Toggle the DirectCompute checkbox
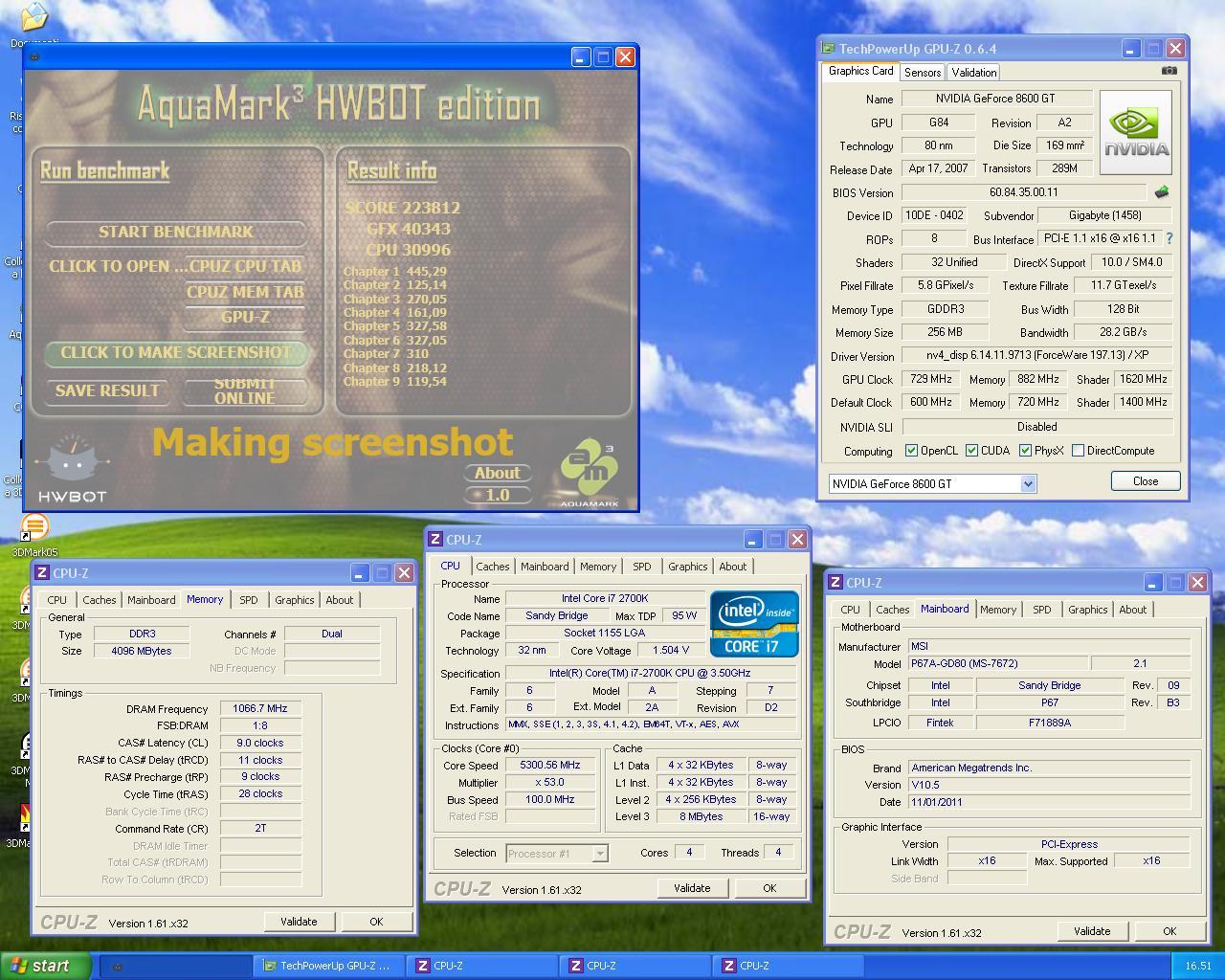The width and height of the screenshot is (1225, 980). [1079, 451]
